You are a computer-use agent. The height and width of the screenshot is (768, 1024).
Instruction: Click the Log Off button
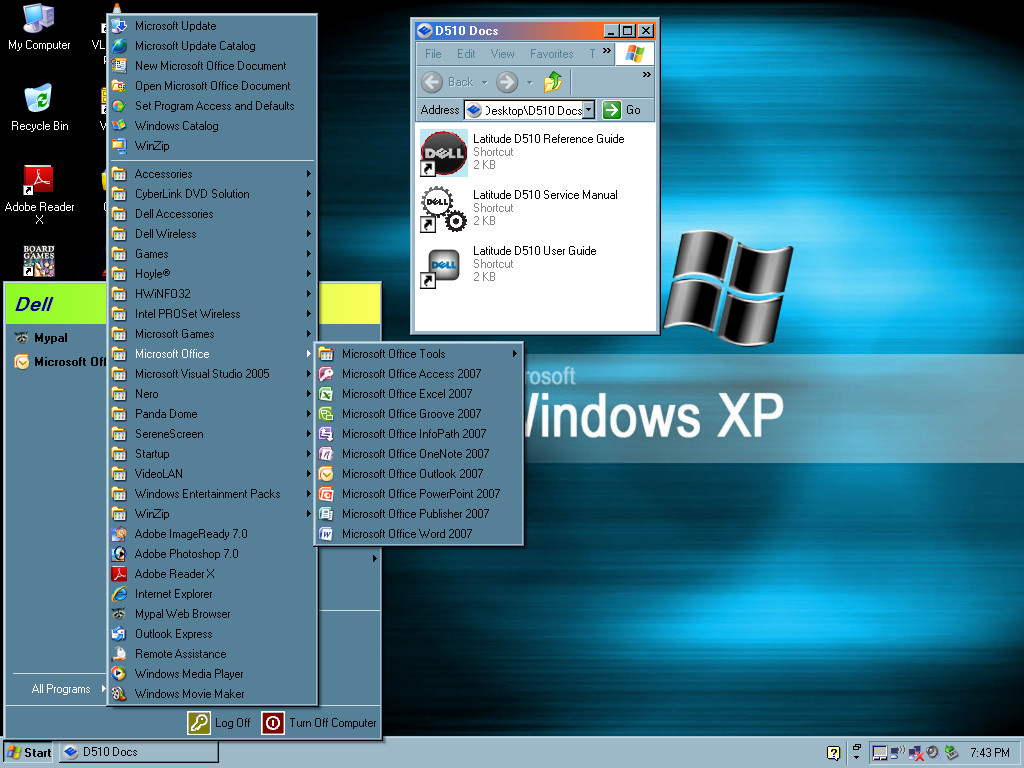[x=219, y=723]
